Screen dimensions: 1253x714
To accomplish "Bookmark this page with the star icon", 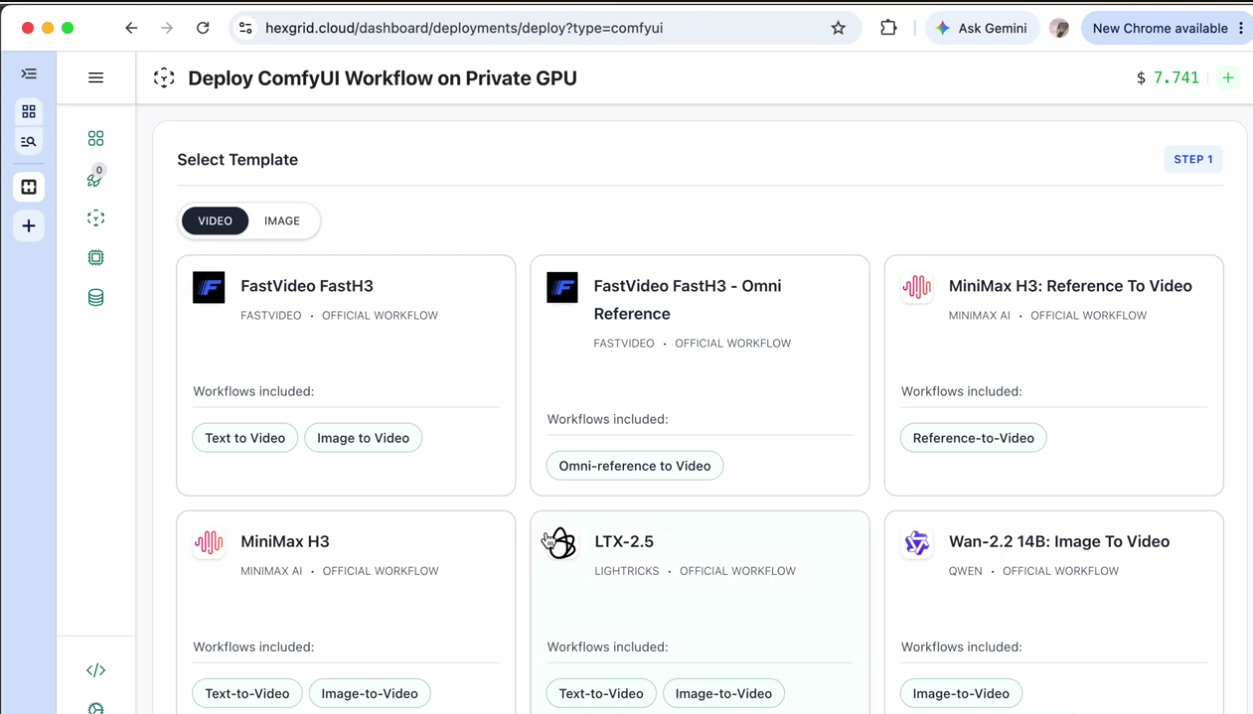I will point(838,28).
